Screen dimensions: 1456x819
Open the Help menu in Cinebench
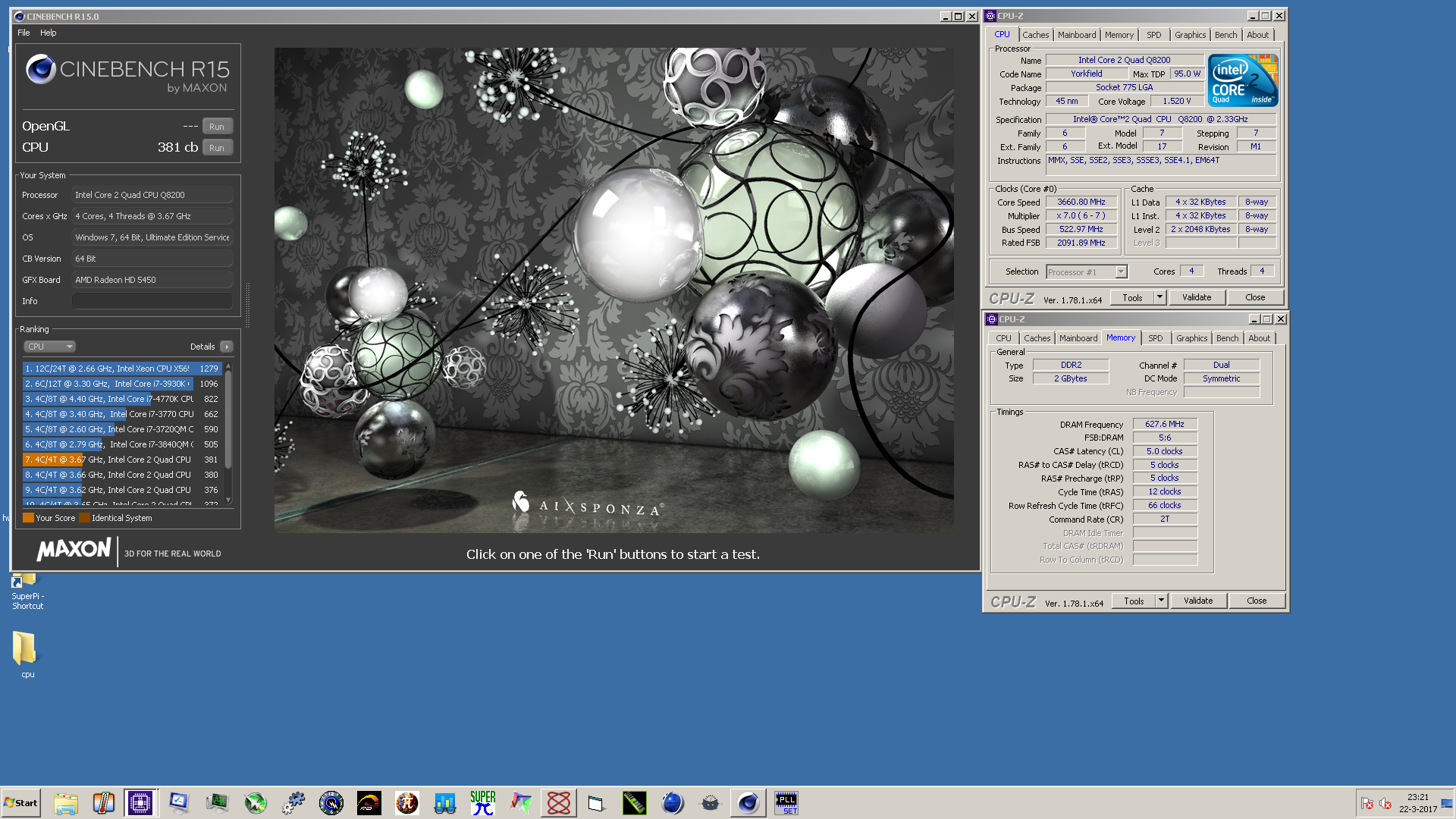coord(49,33)
